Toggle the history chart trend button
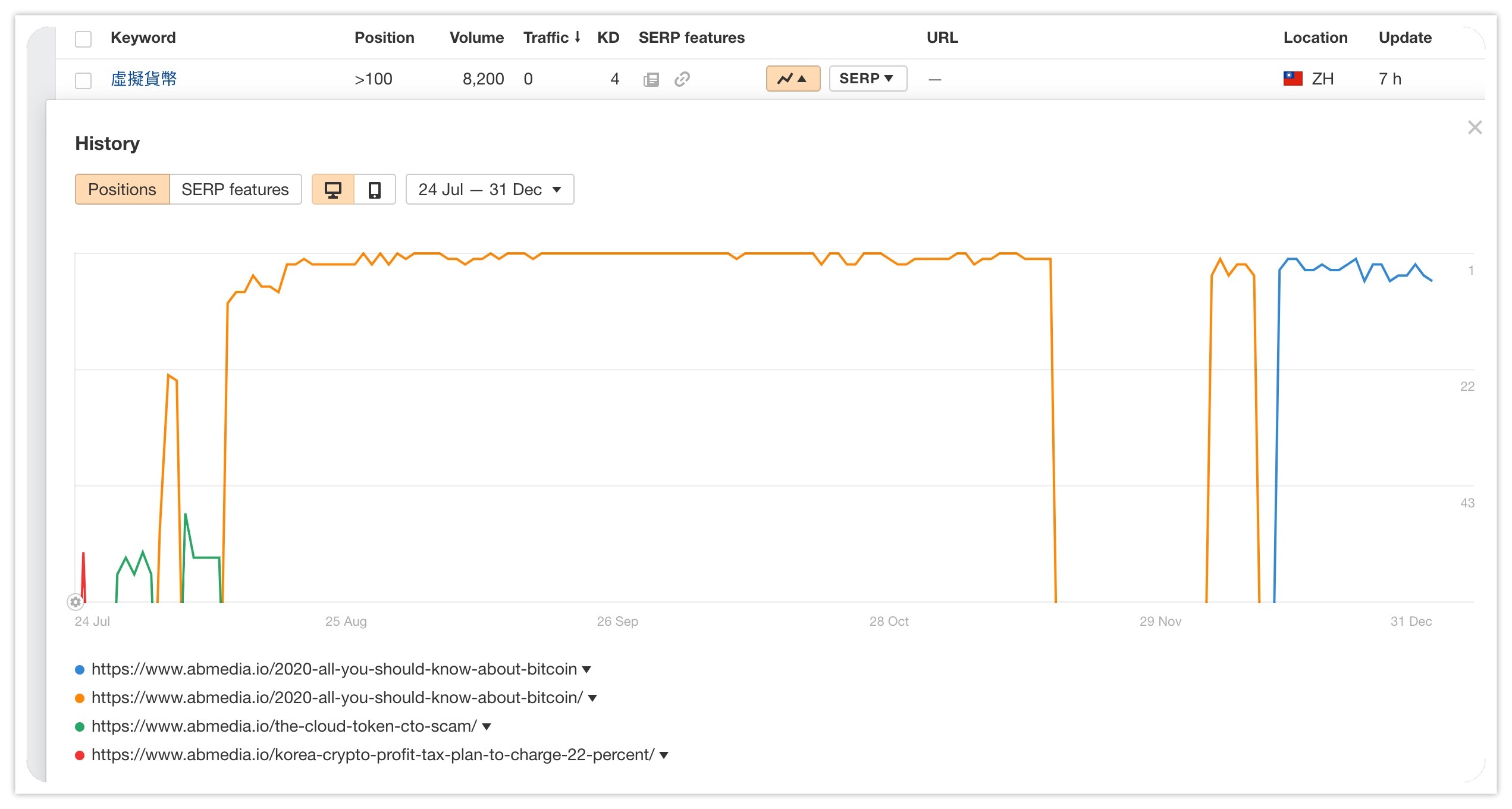 [x=792, y=79]
